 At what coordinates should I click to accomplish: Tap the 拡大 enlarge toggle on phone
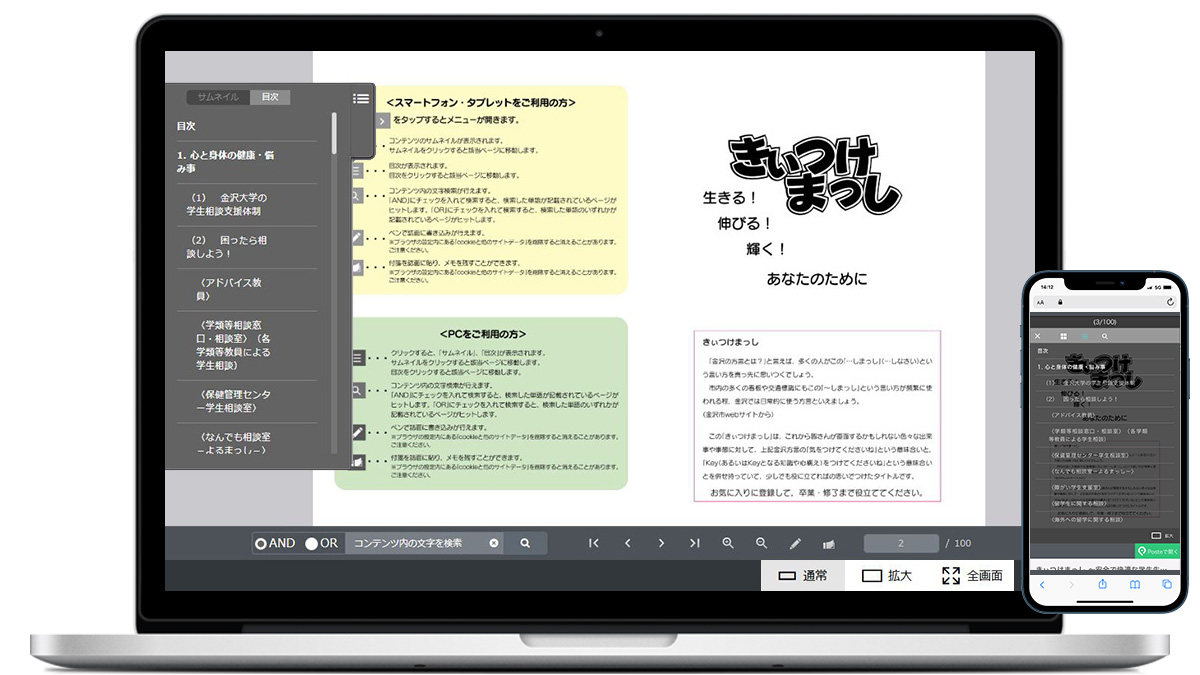1163,536
